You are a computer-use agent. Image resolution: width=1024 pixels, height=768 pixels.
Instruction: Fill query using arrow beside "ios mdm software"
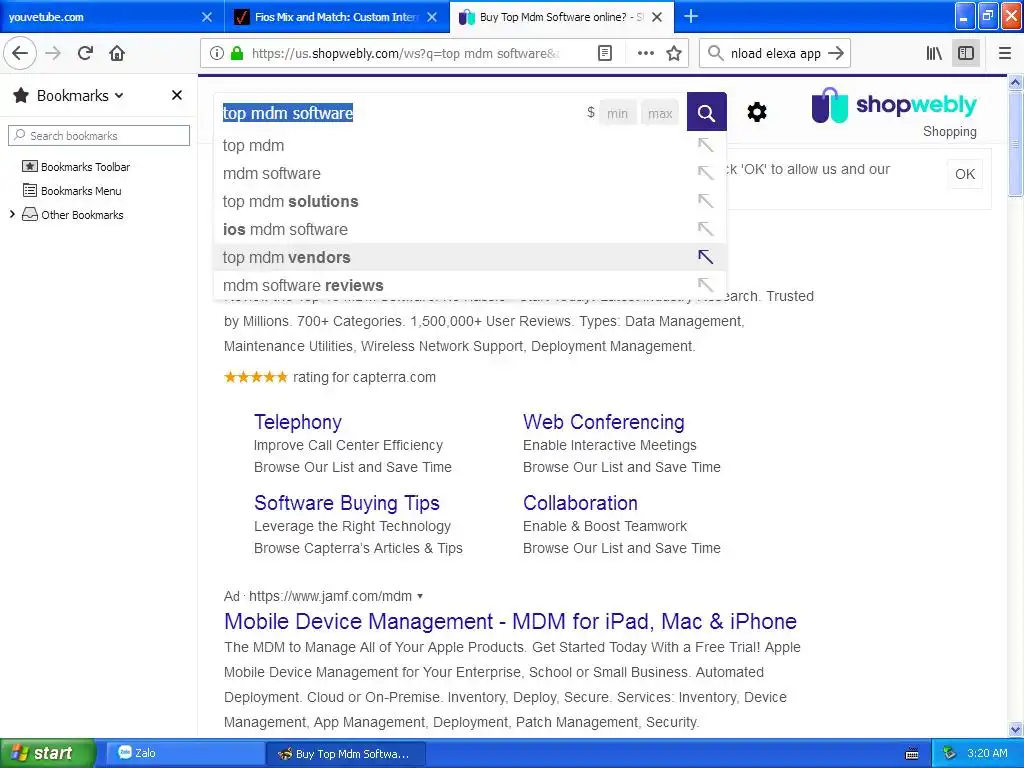pyautogui.click(x=705, y=229)
